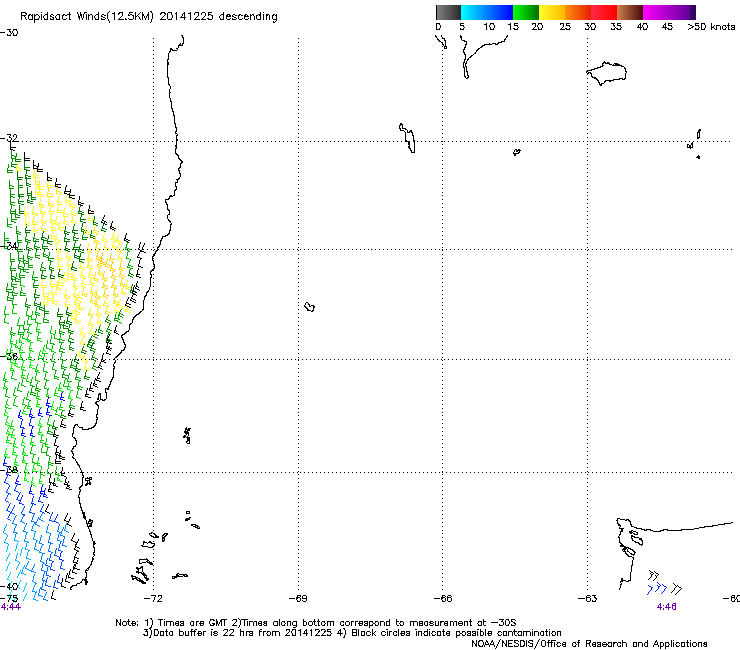Click the longitude label '-75'
740x650 pixels.
click(9, 598)
